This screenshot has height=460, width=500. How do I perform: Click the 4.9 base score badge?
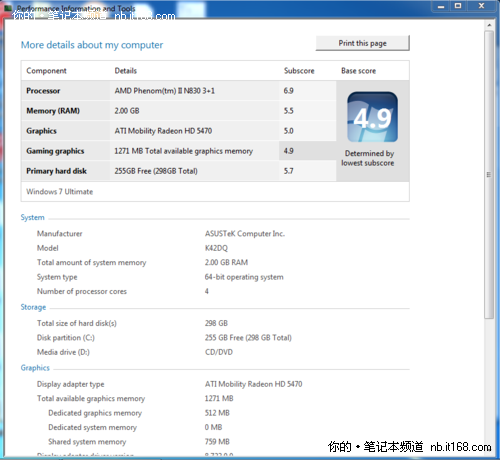(372, 117)
